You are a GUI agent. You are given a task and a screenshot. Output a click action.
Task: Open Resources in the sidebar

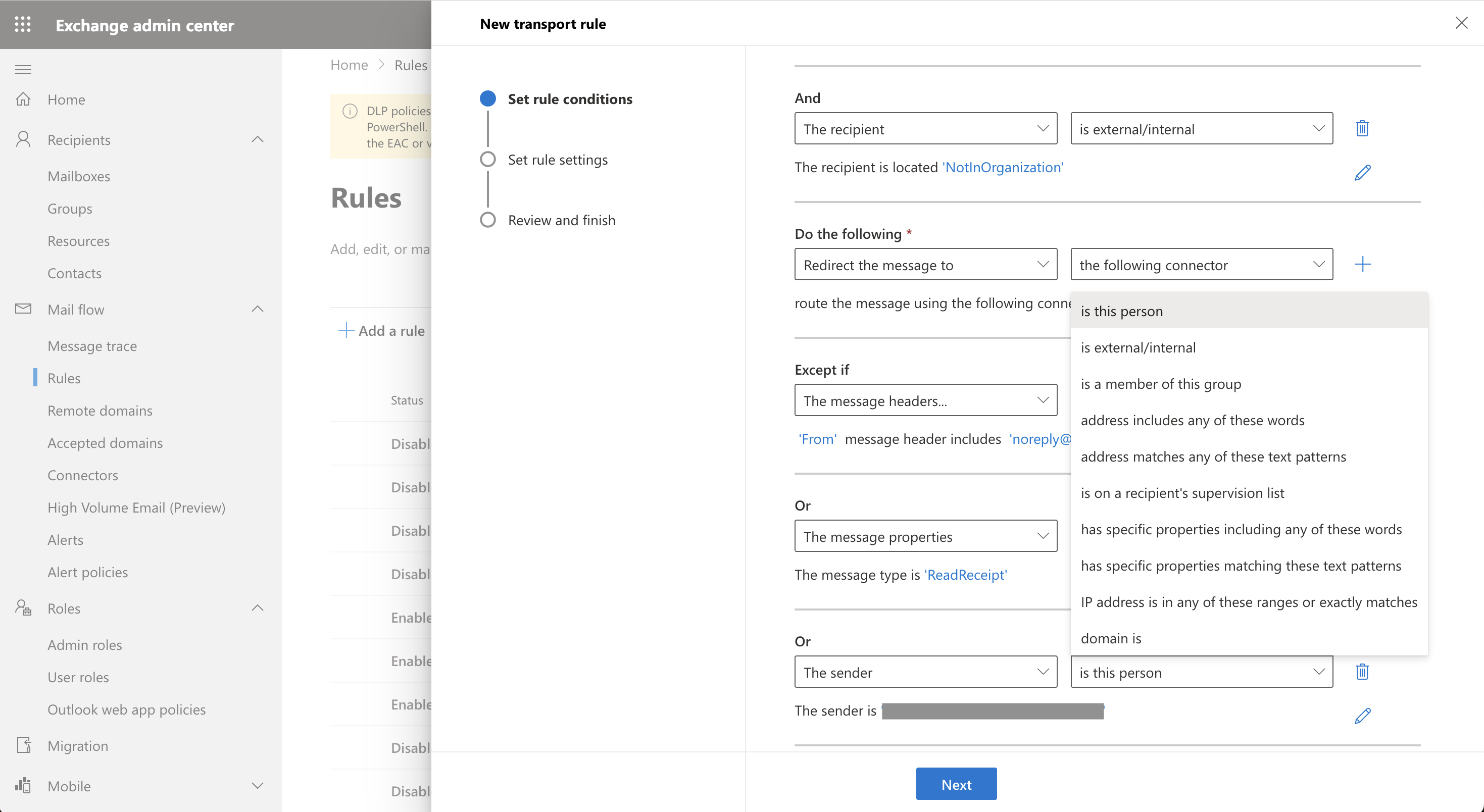(78, 241)
